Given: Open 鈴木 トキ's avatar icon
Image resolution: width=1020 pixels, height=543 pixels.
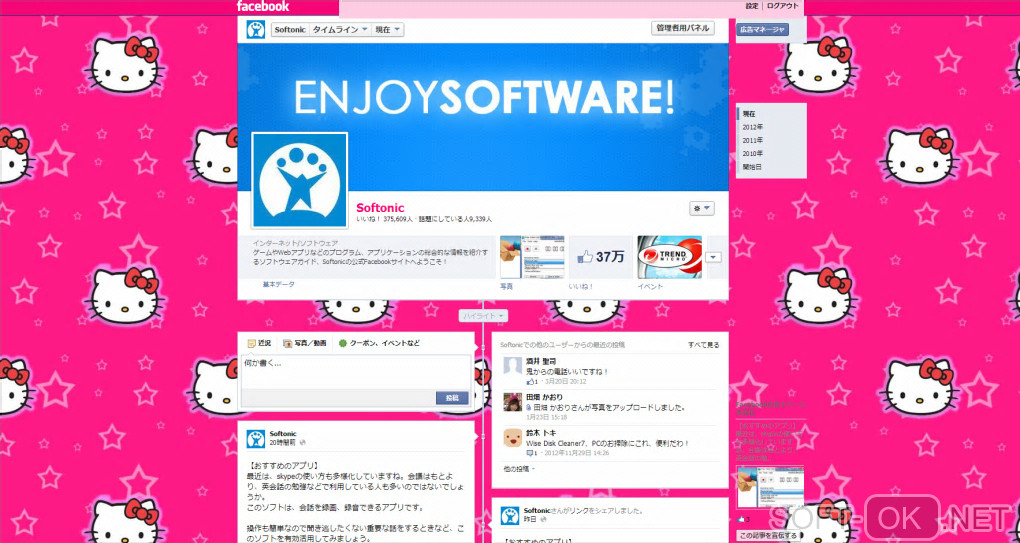Looking at the screenshot, I should point(513,438).
